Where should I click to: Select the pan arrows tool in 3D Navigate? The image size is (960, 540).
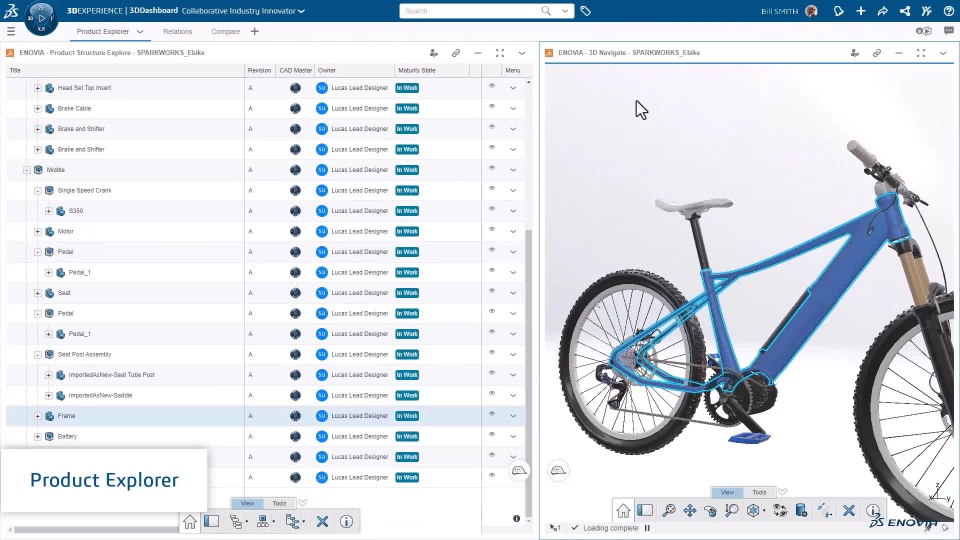click(x=689, y=511)
